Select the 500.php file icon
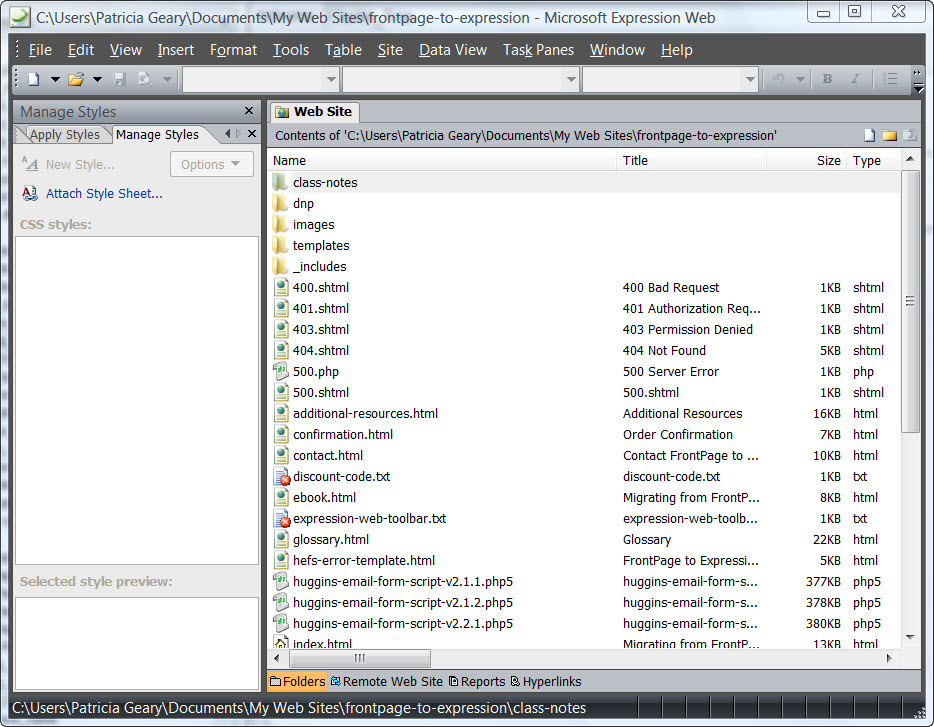Screen dimensions: 934x727 (281, 372)
